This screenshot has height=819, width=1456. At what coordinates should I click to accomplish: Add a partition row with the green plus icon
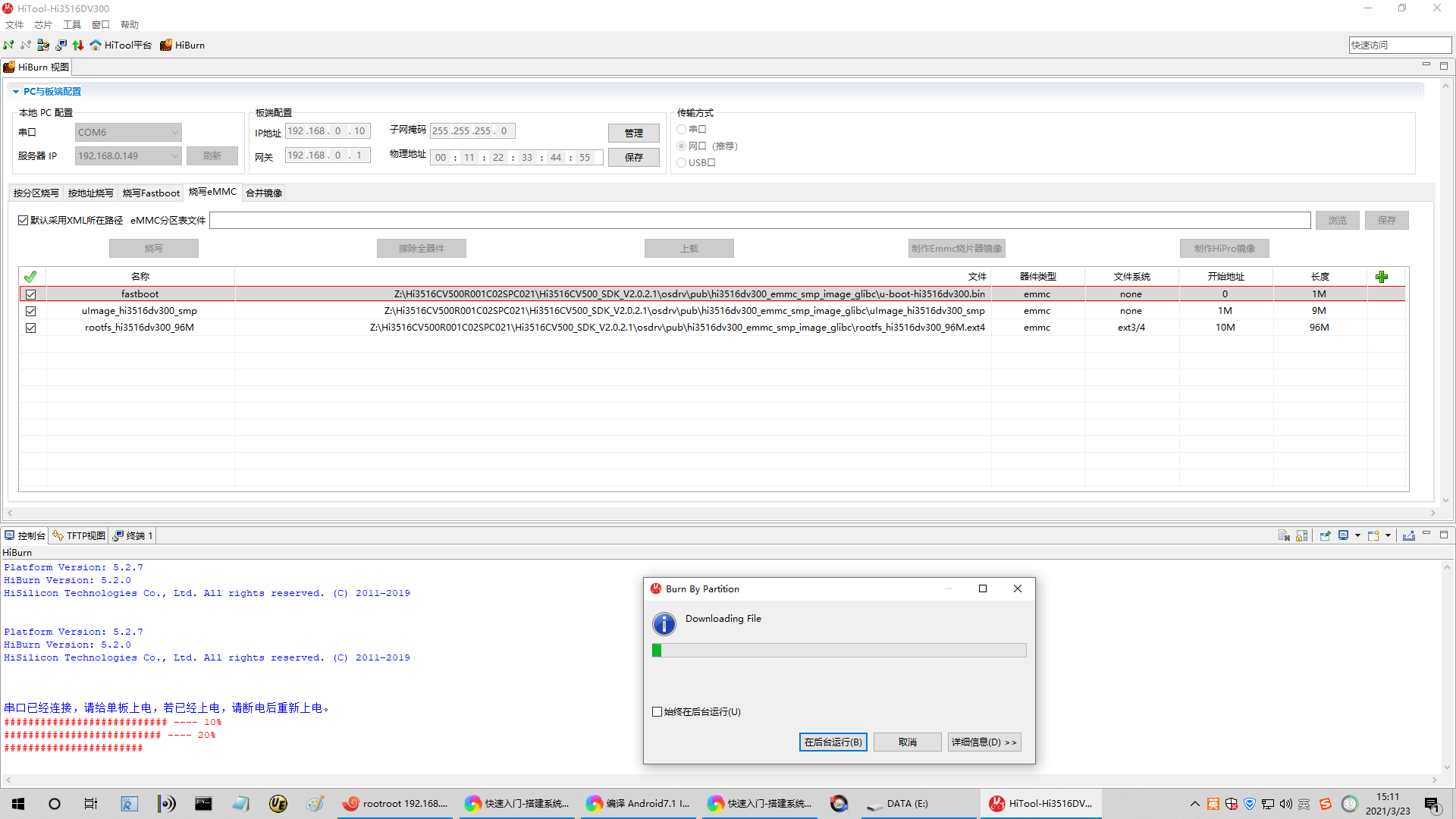[x=1381, y=276]
